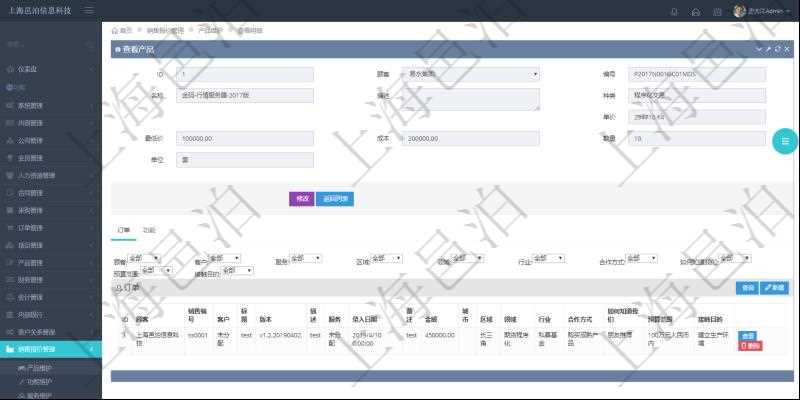Refresh the 查看产品 panel
Screen dimensions: 800x400
click(x=777, y=48)
